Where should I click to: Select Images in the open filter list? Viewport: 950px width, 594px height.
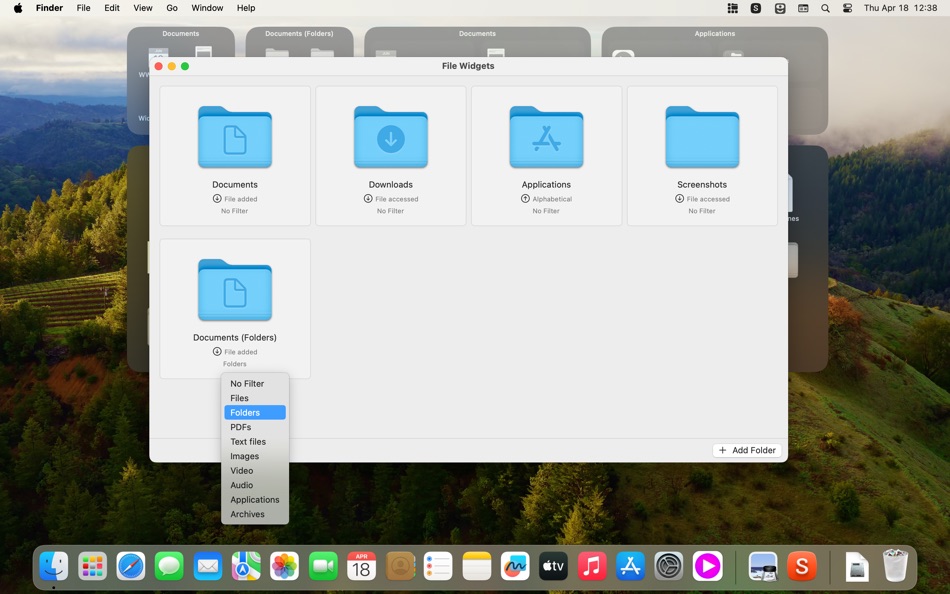[244, 456]
